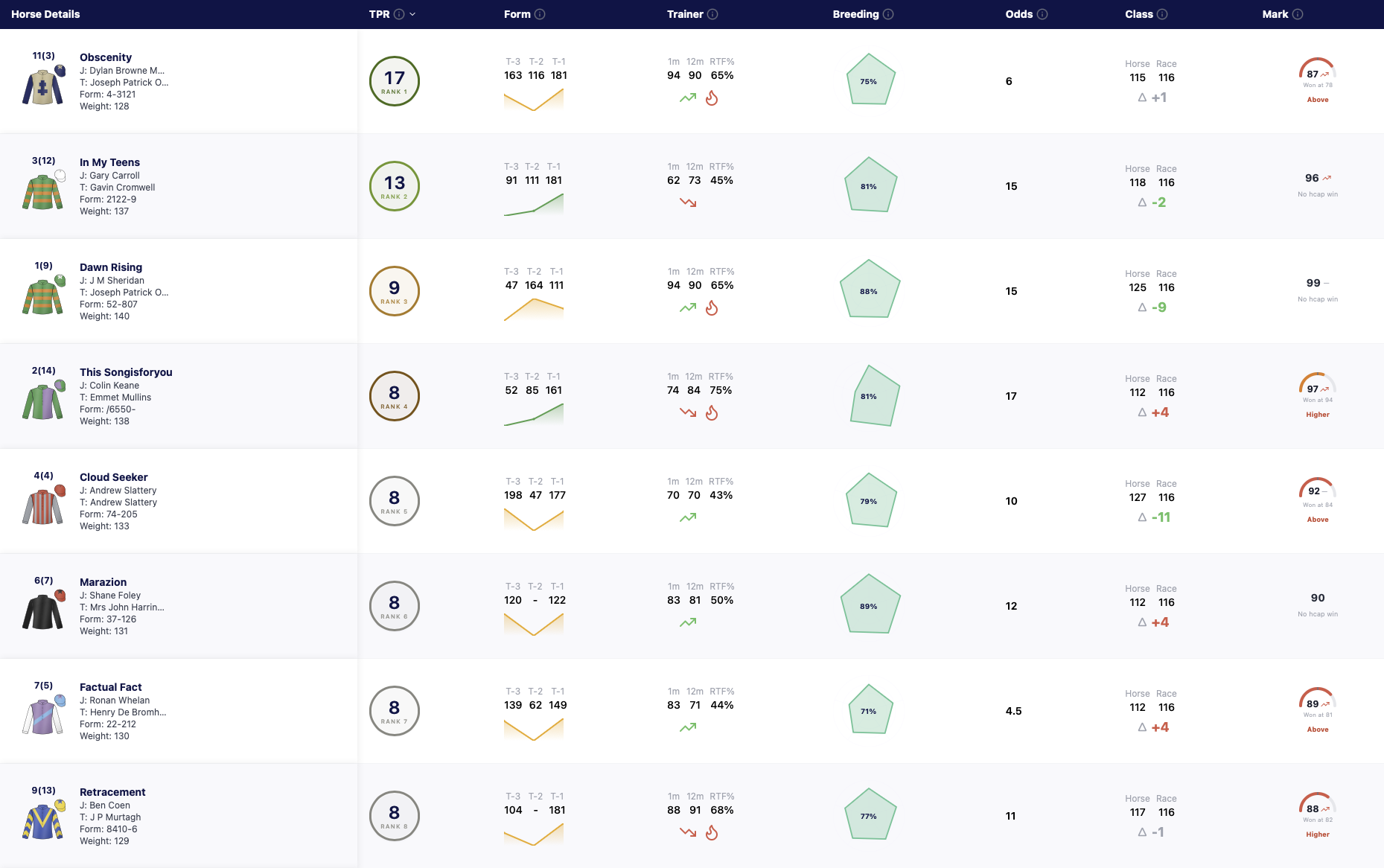Click In My Teens form trend chart

(534, 205)
